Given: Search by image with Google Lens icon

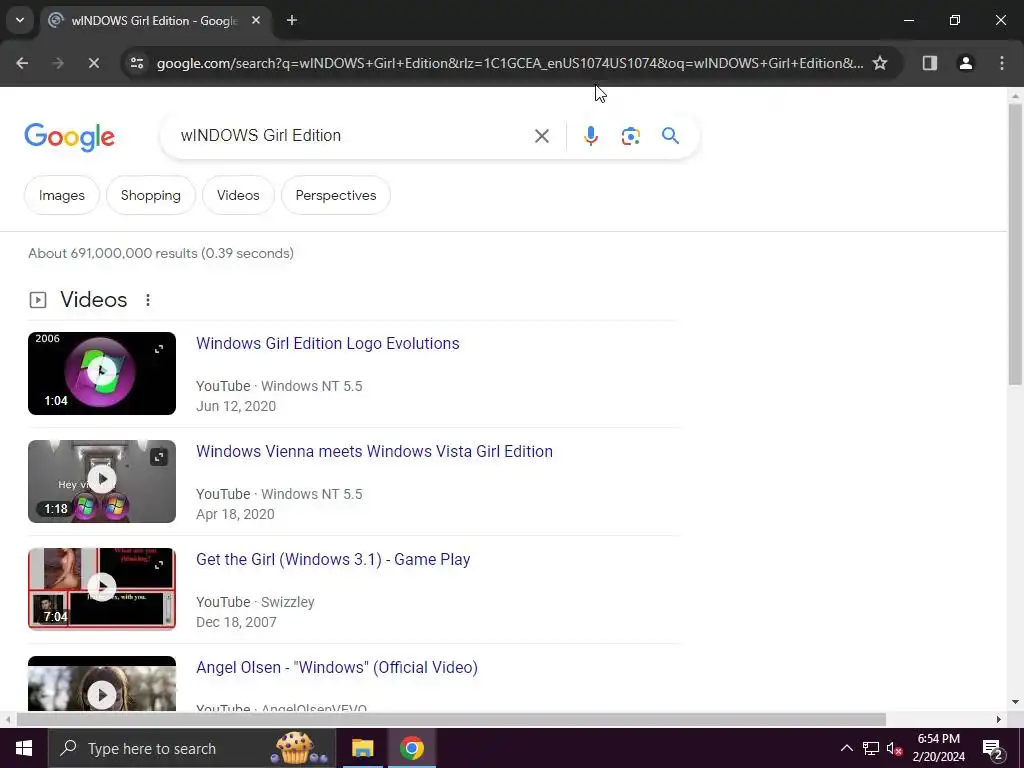Looking at the screenshot, I should click(x=630, y=136).
